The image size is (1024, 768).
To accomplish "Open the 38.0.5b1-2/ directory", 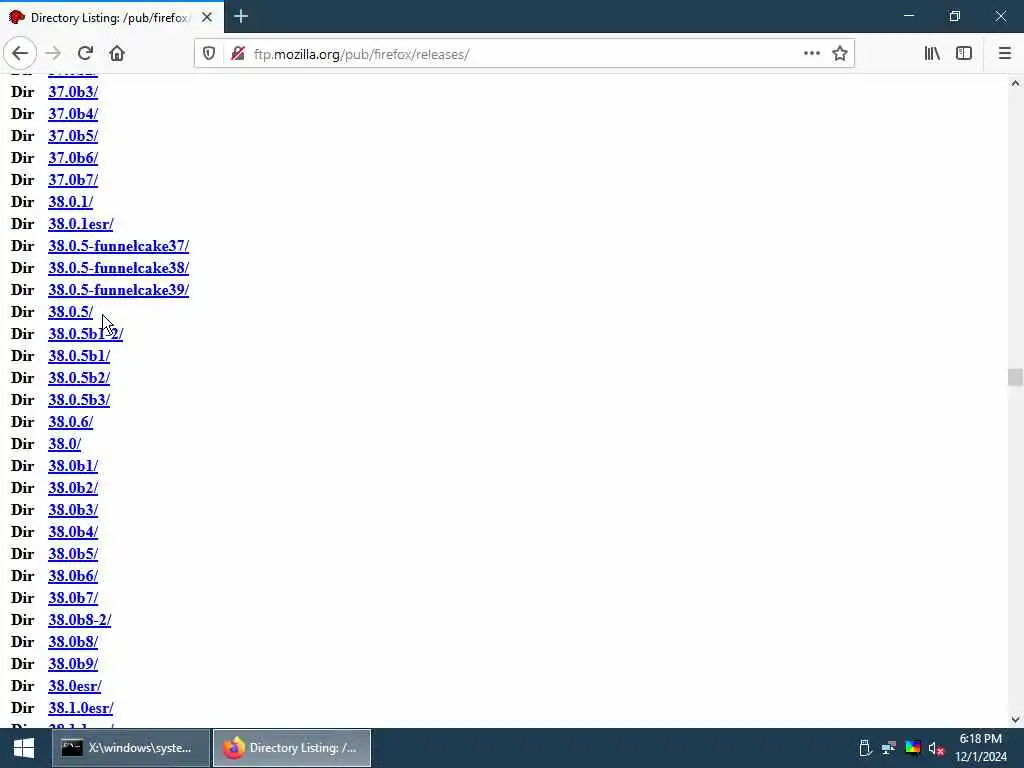I will point(86,334).
